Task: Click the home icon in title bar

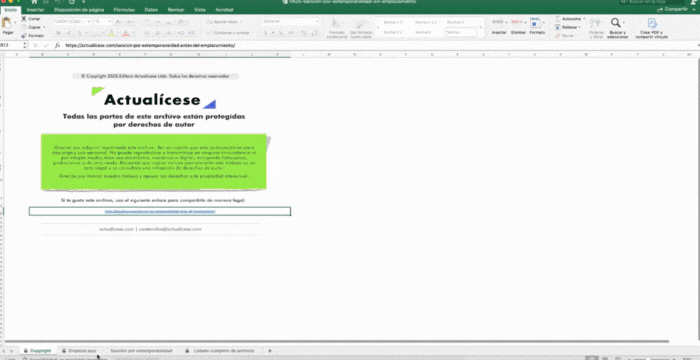Action: click(x=34, y=2)
